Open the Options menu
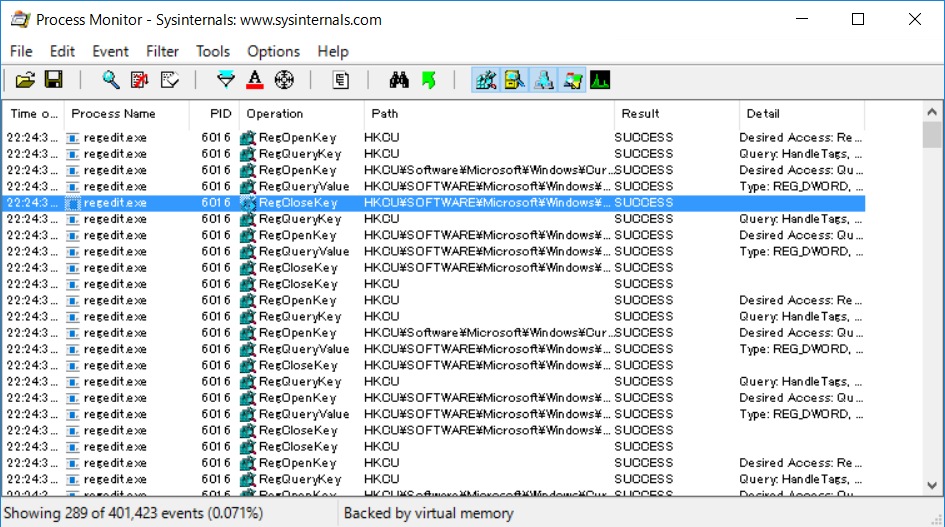 (x=273, y=51)
